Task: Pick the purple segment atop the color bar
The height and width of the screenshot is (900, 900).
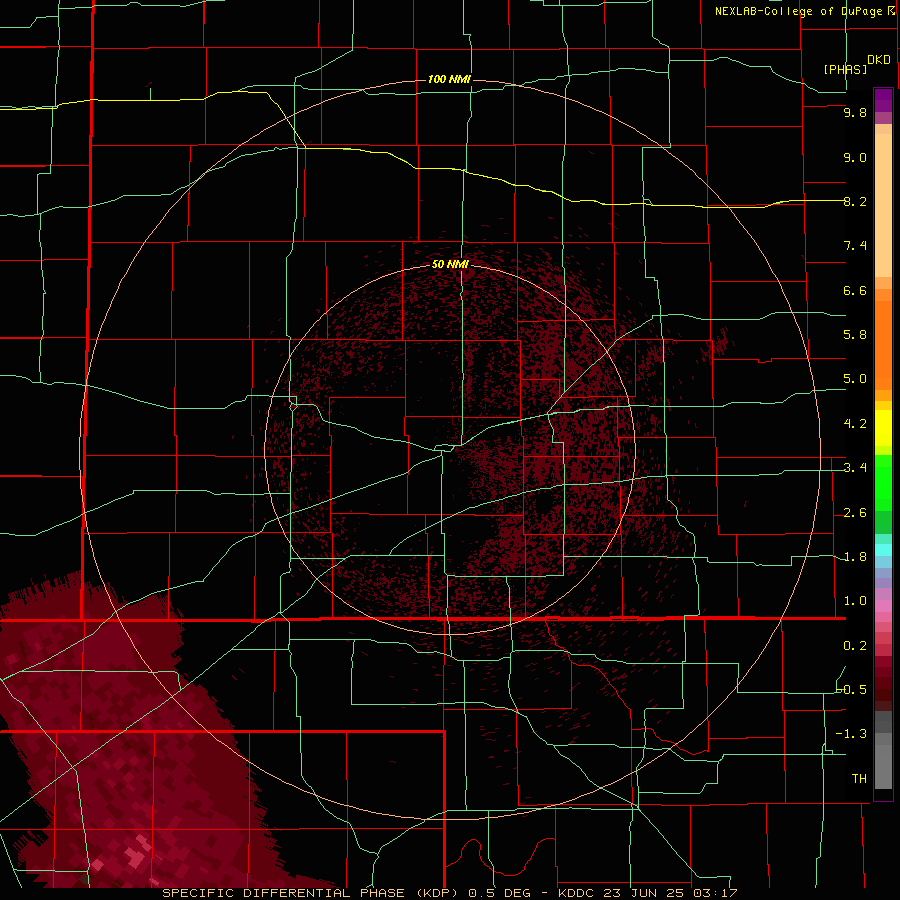Action: (x=883, y=100)
